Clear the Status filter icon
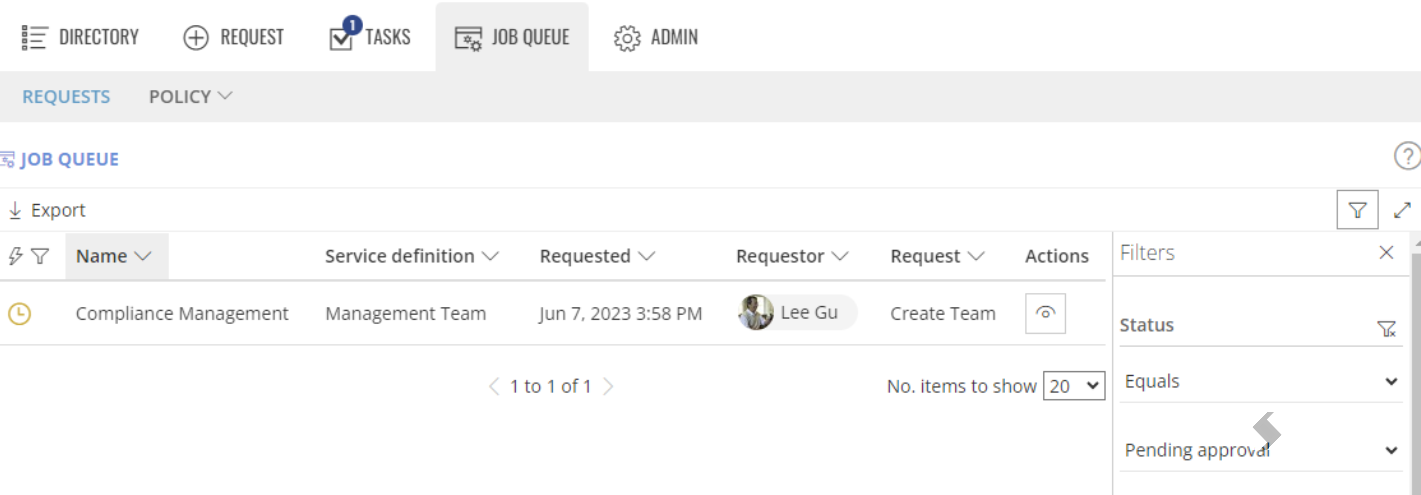 click(1386, 328)
